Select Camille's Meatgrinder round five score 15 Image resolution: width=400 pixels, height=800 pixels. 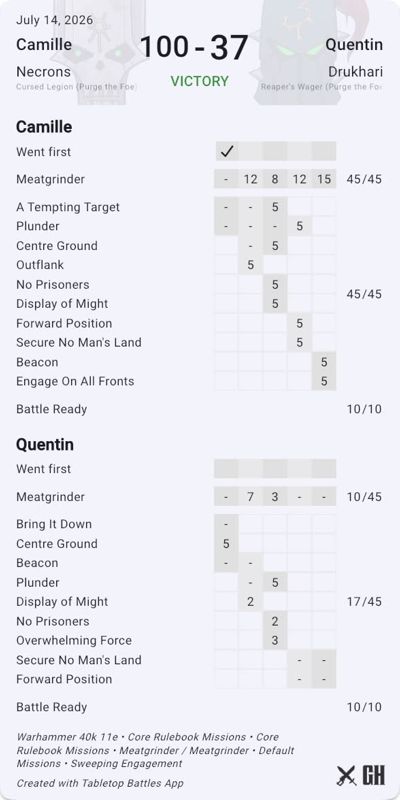(324, 179)
